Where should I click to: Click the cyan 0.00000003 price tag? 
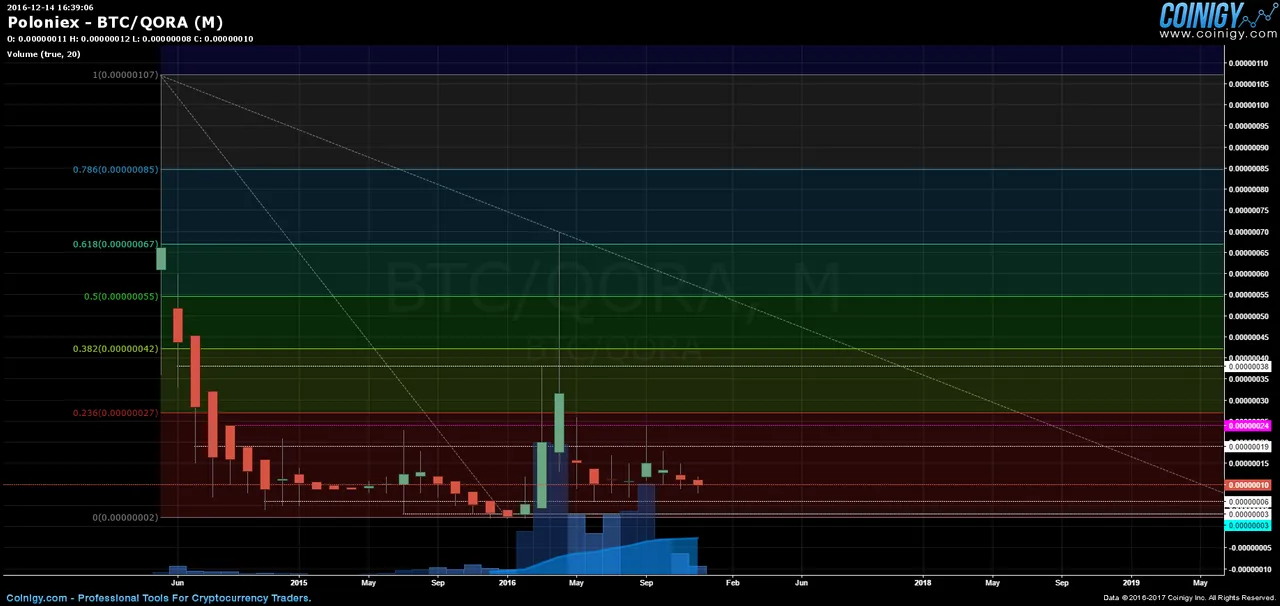click(1248, 525)
